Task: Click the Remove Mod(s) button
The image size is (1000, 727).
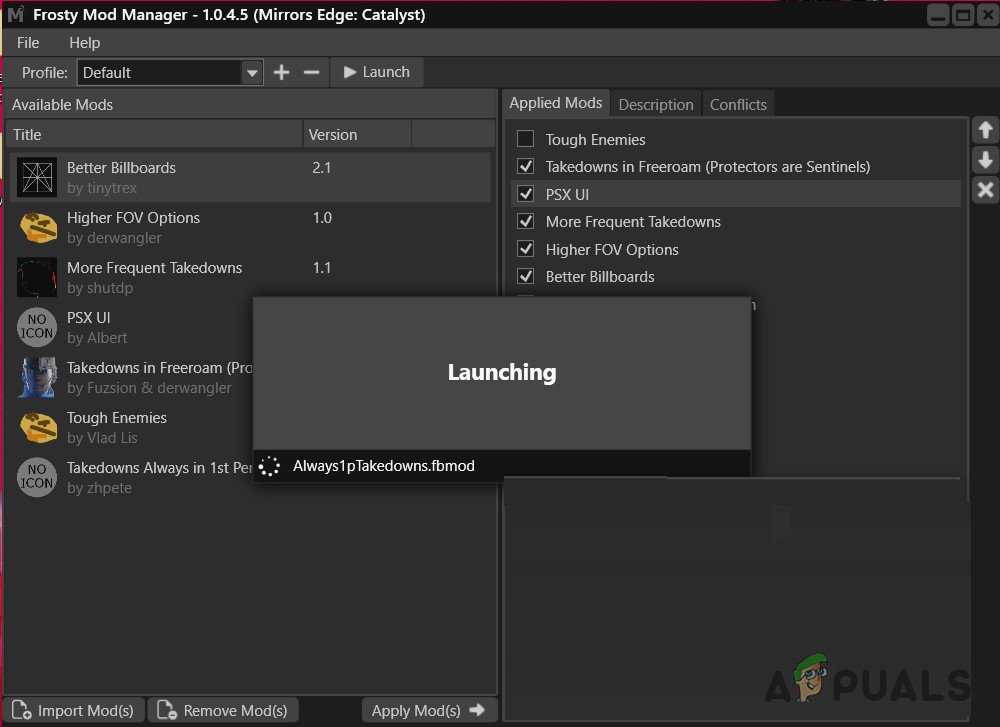Action: 223,710
